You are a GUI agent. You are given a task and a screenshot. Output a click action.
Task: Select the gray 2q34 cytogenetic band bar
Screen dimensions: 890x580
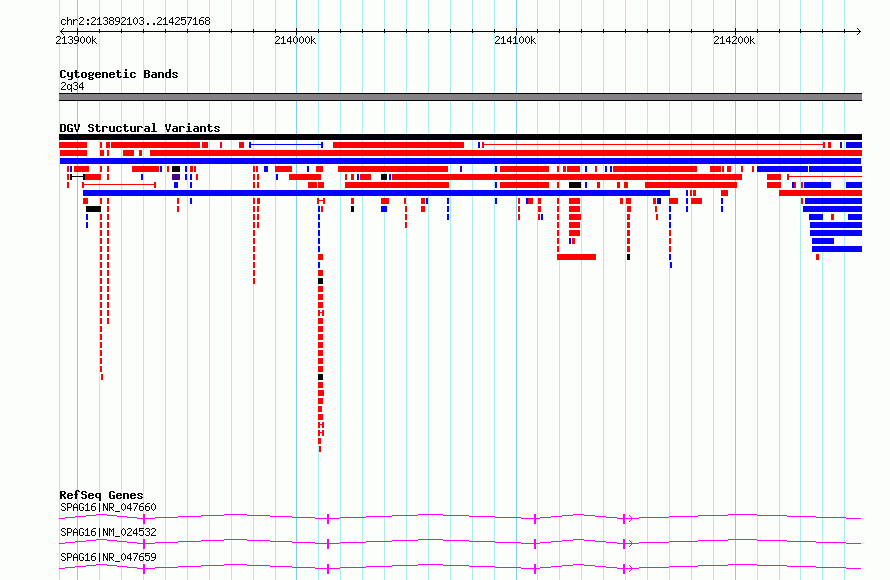pos(460,97)
